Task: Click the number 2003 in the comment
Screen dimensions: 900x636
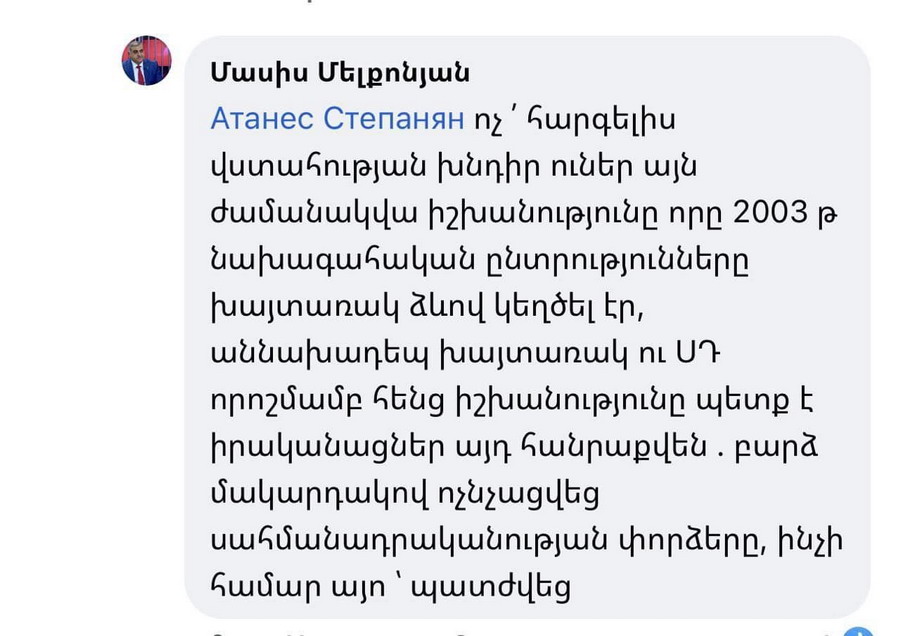Action: [770, 212]
